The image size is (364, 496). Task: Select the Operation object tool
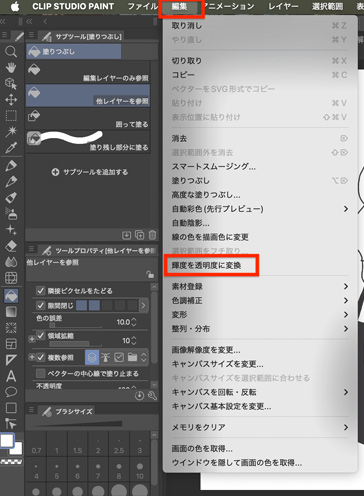coord(11,84)
